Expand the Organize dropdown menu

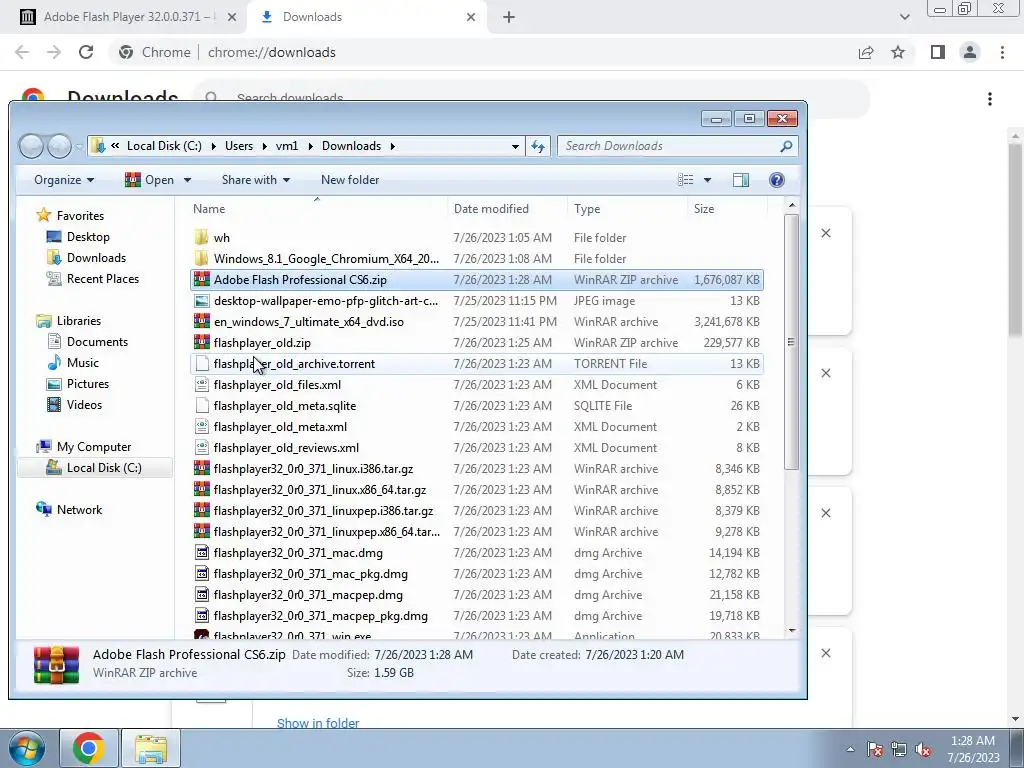pos(64,180)
